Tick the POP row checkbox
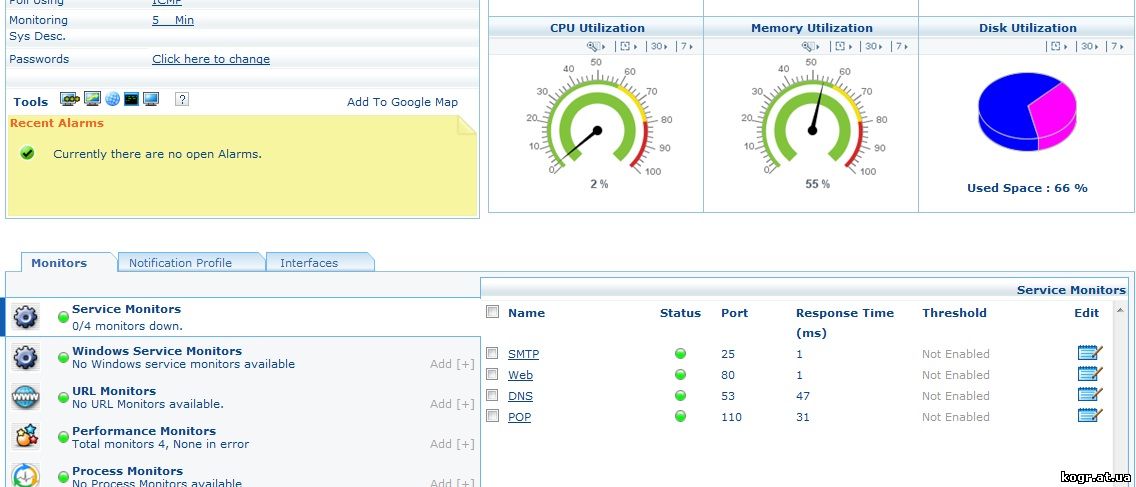Viewport: 1136px width, 487px height. (x=492, y=416)
